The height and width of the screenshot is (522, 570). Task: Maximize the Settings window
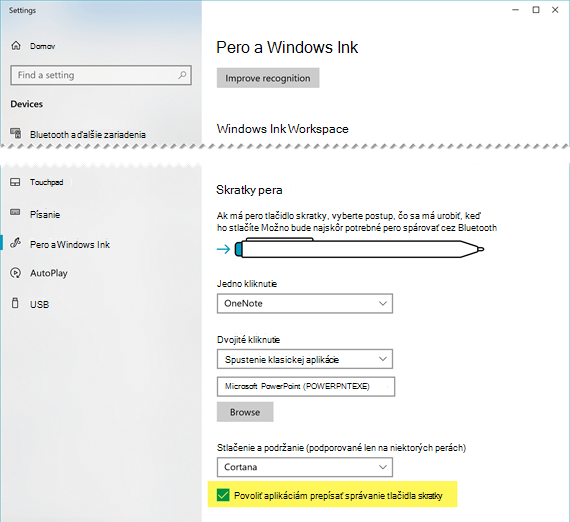[x=536, y=10]
